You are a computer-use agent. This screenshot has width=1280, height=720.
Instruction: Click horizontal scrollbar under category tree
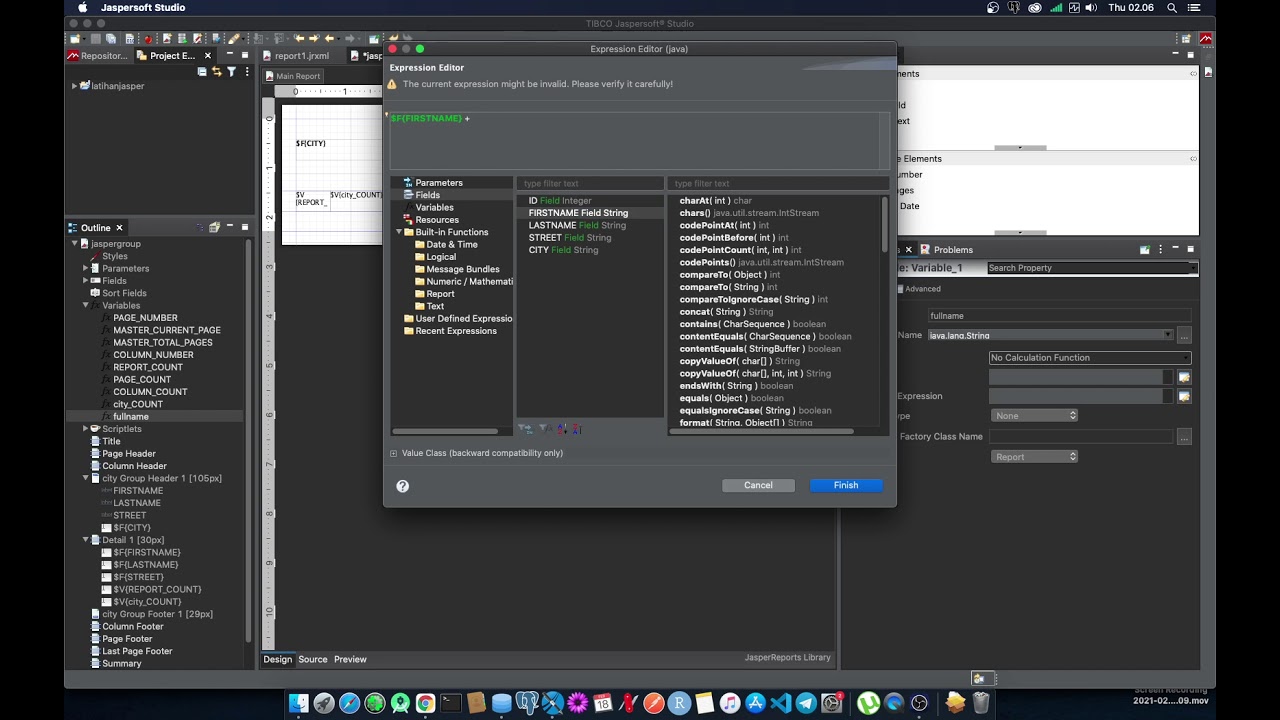(x=445, y=431)
